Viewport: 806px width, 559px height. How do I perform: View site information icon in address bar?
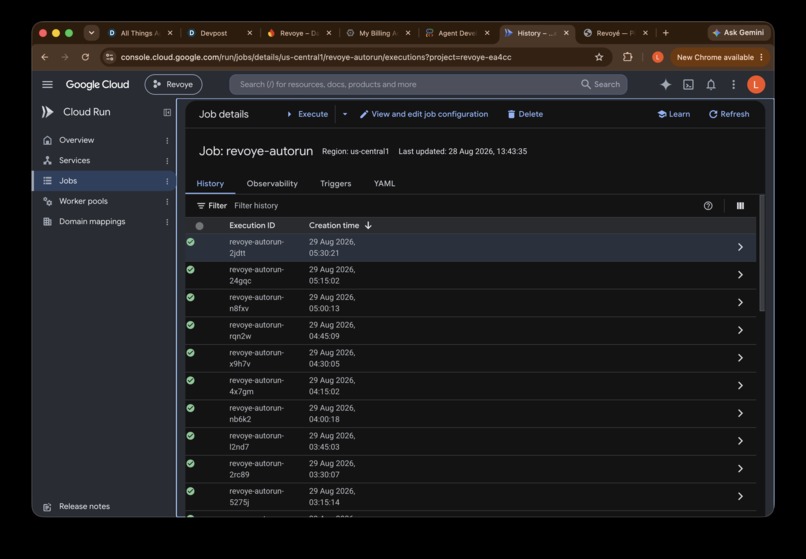pos(109,57)
